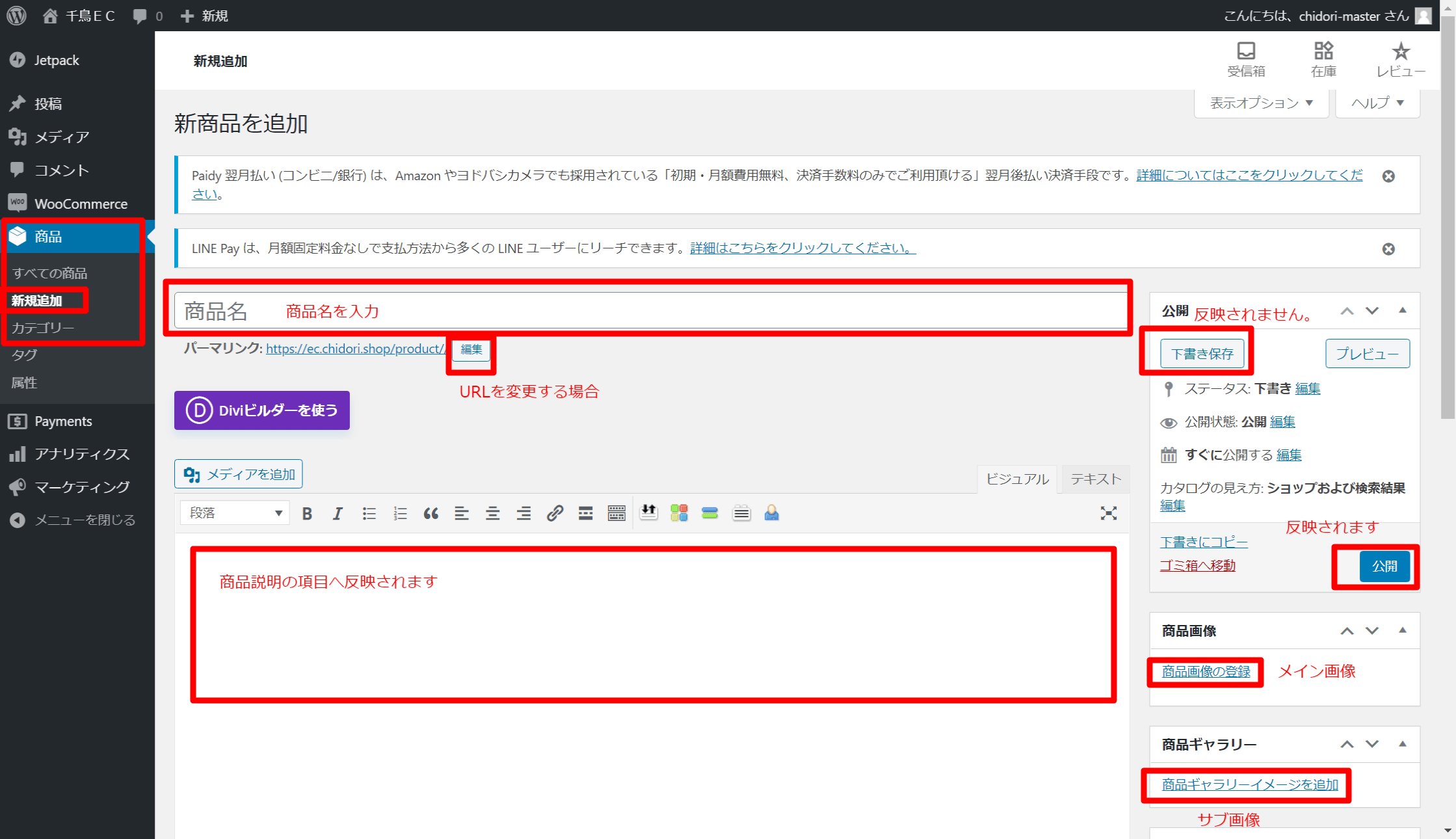Insert a hyperlink using the link icon
Viewport: 1456px width, 839px height.
(554, 513)
